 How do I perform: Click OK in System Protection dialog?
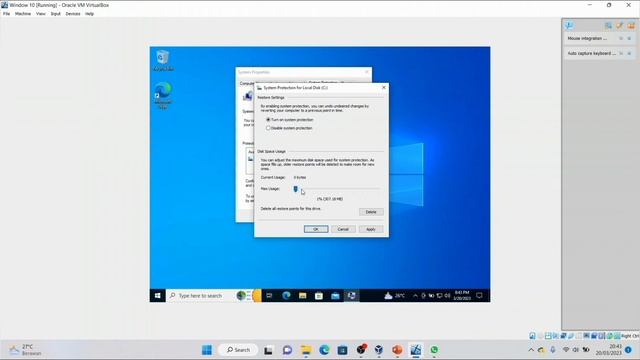pos(316,229)
